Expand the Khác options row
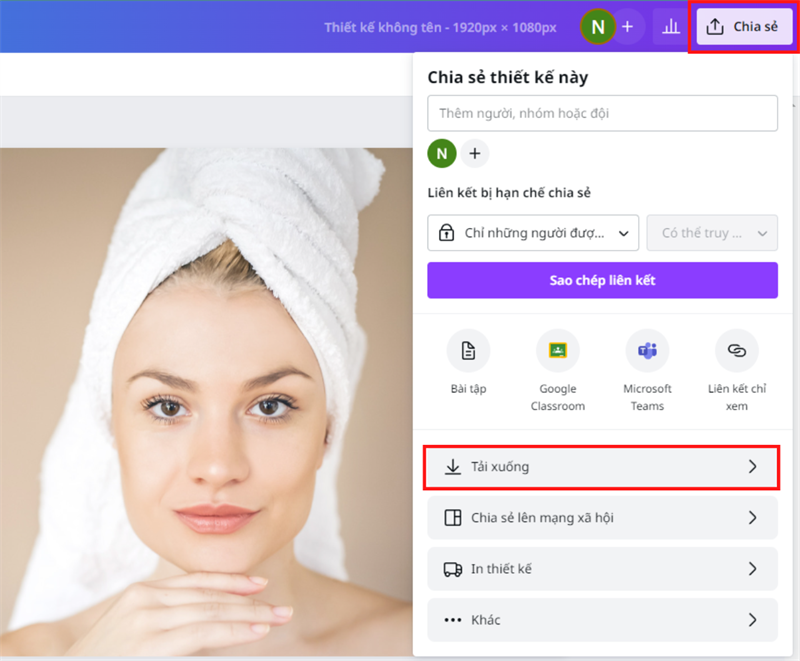 [602, 620]
